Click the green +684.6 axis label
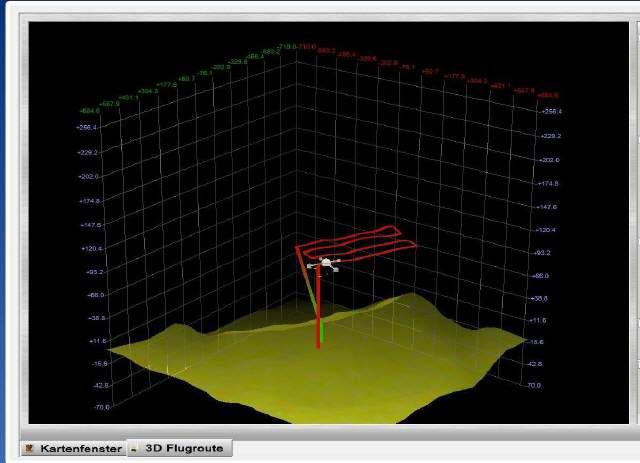 pyautogui.click(x=88, y=111)
